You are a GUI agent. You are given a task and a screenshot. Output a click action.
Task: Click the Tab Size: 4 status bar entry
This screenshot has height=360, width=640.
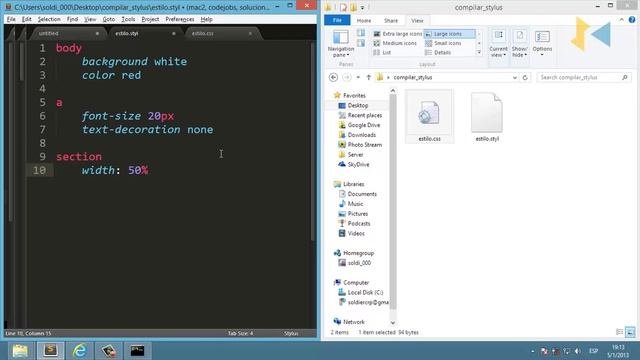pyautogui.click(x=240, y=333)
